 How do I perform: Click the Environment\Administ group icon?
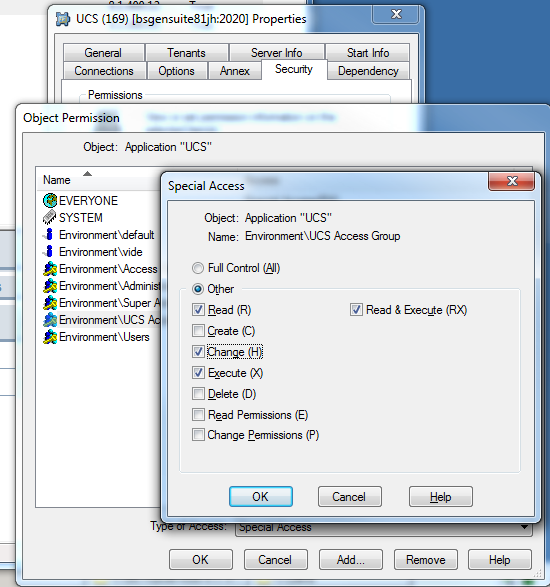click(50, 286)
